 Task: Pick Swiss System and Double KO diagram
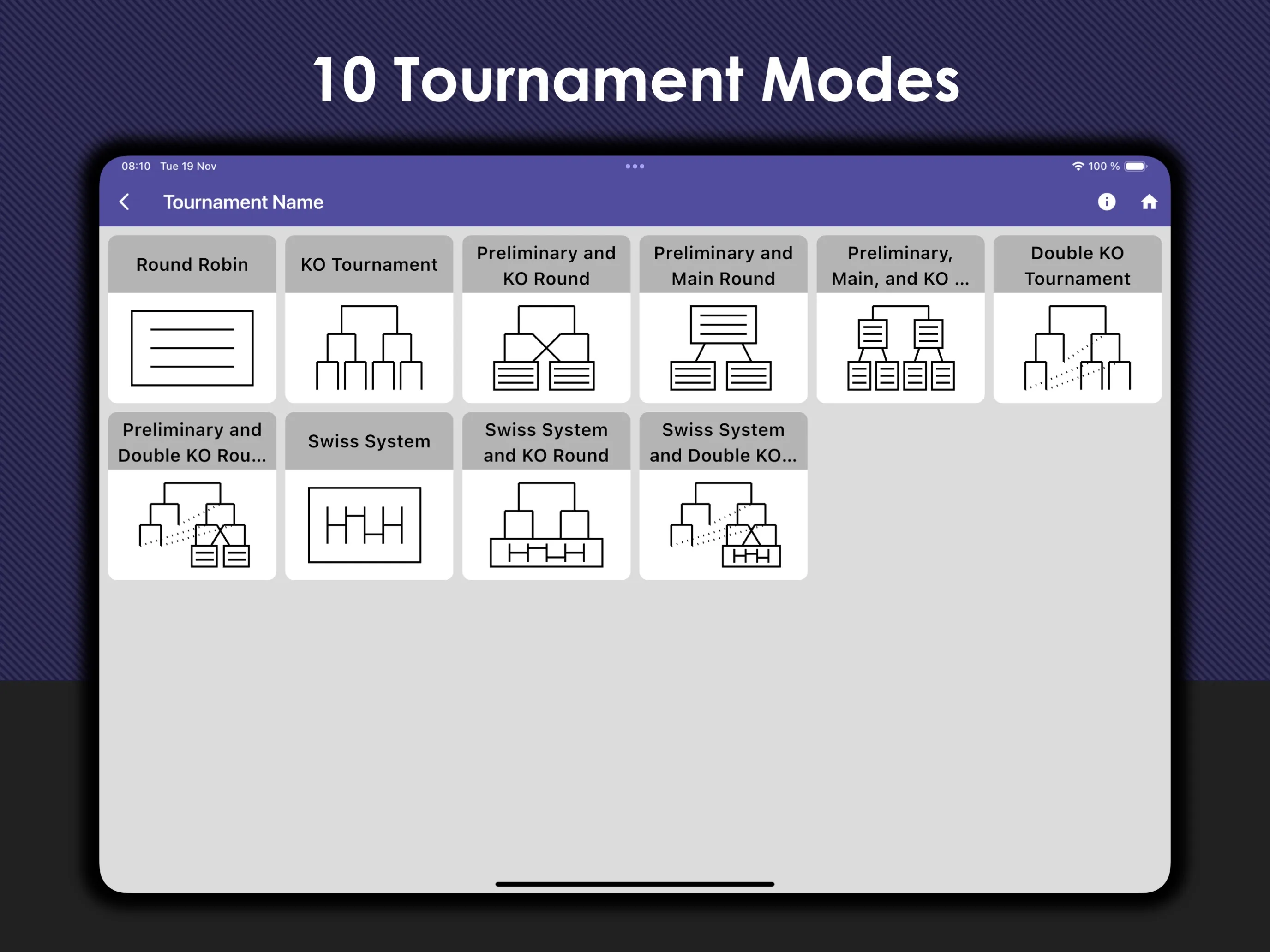point(726,524)
